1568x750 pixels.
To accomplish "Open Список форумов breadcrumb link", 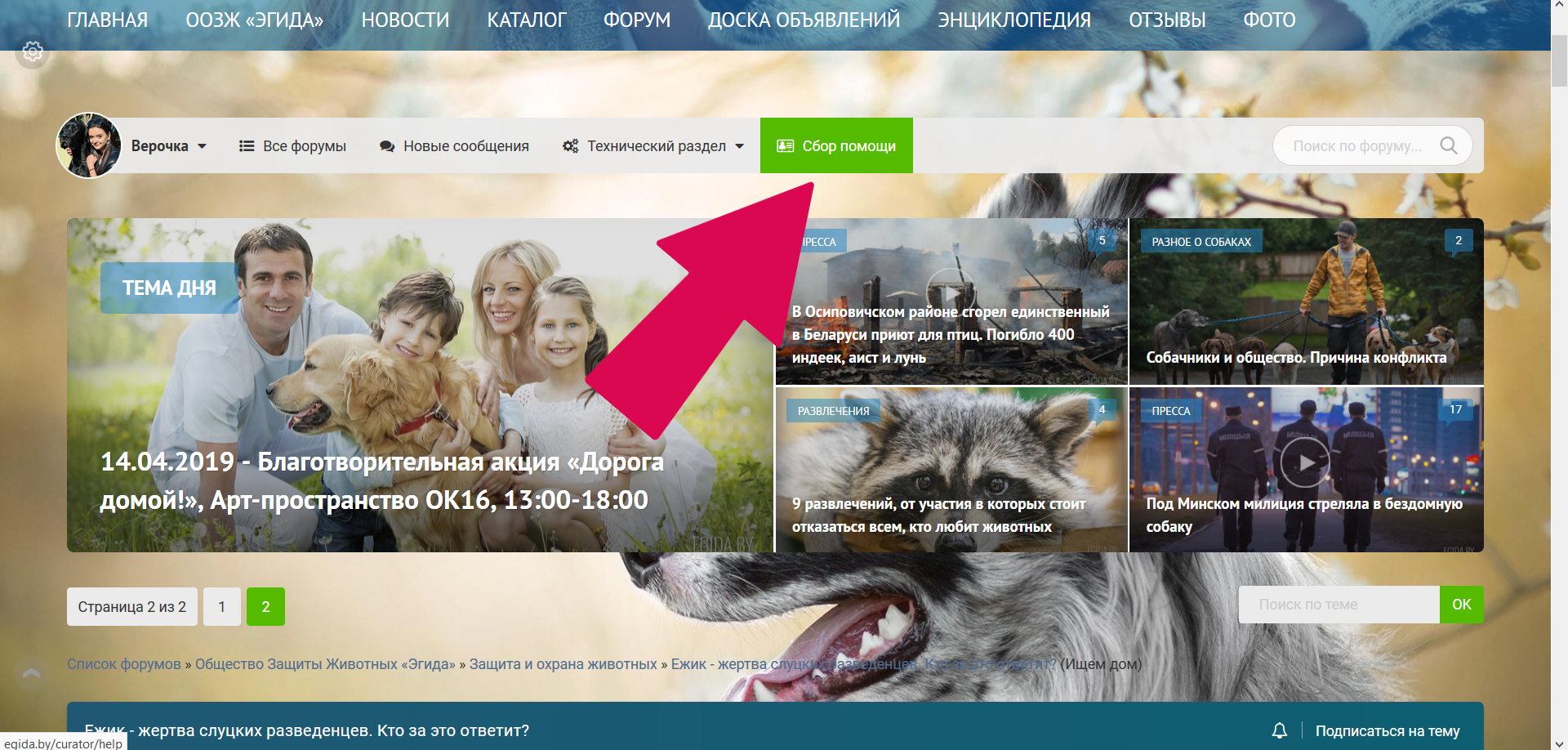I will [x=124, y=664].
